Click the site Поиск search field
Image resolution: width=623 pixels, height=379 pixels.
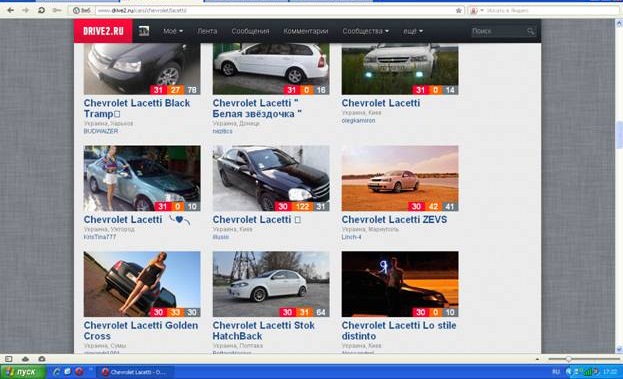[497, 31]
